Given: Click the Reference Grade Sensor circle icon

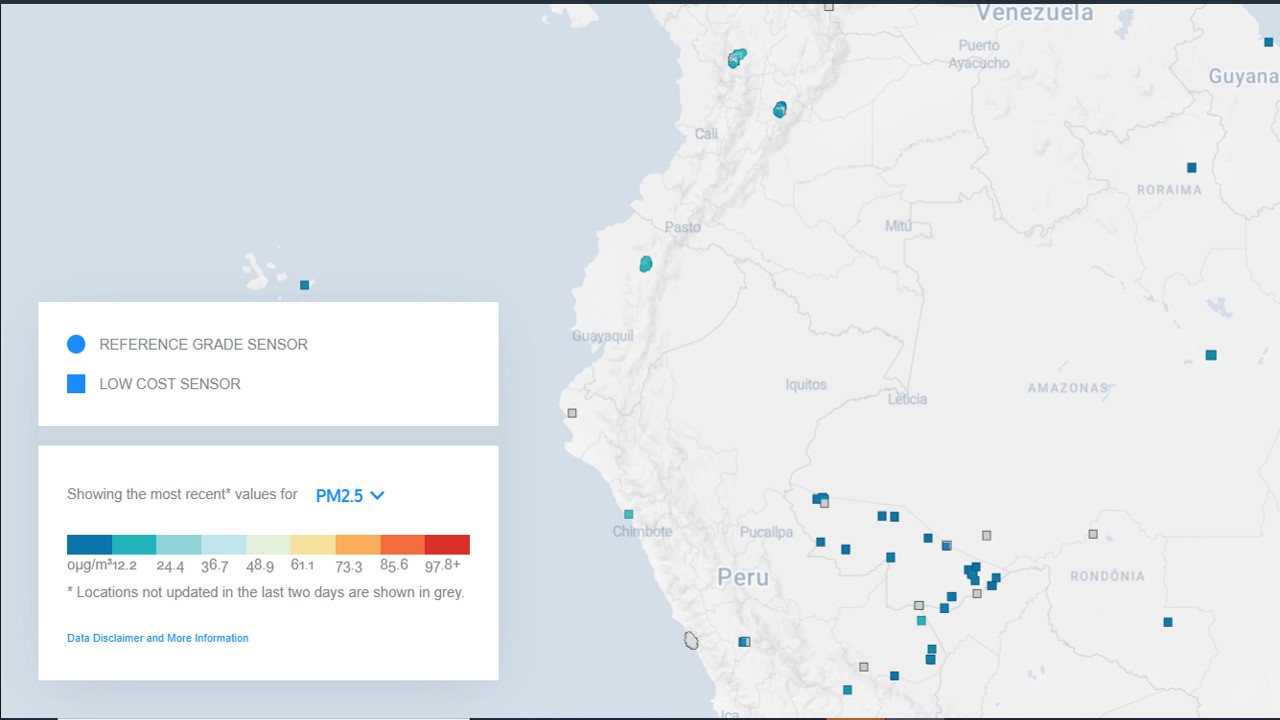Looking at the screenshot, I should tap(76, 344).
